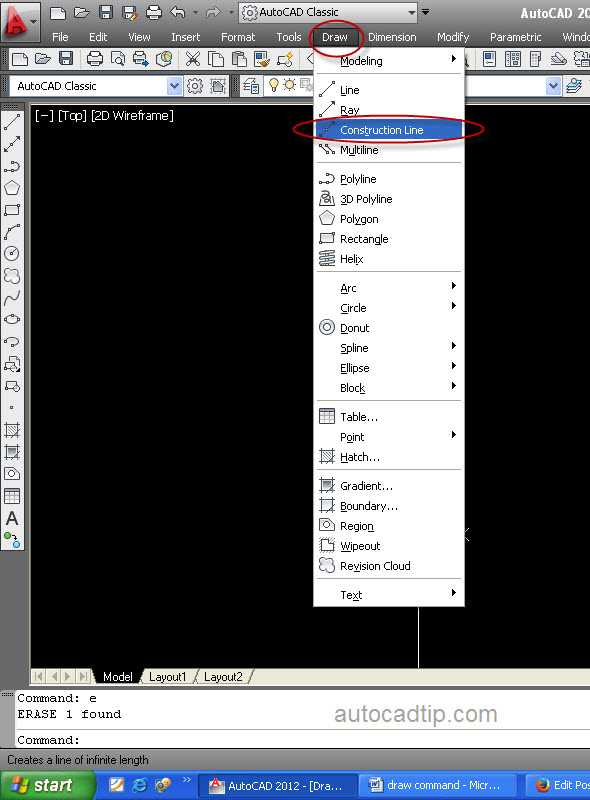Click the Windows start button
The height and width of the screenshot is (800, 590).
pos(46,785)
